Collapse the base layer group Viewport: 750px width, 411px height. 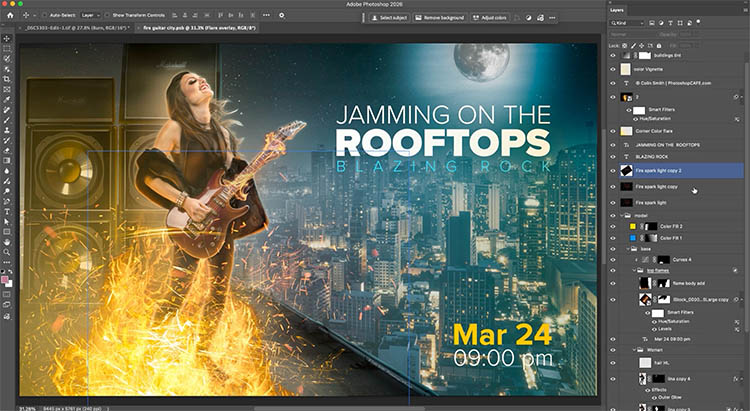628,249
